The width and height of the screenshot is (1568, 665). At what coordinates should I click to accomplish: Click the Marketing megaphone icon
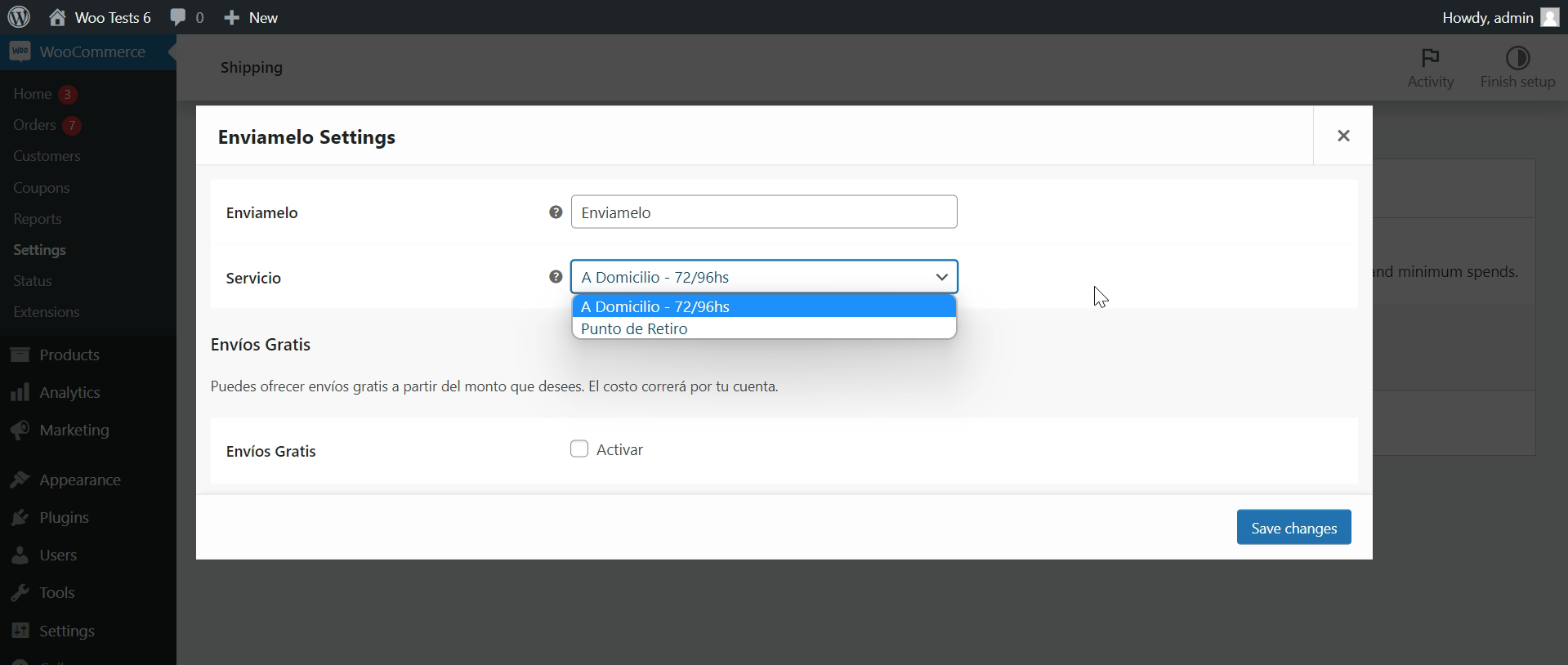20,430
